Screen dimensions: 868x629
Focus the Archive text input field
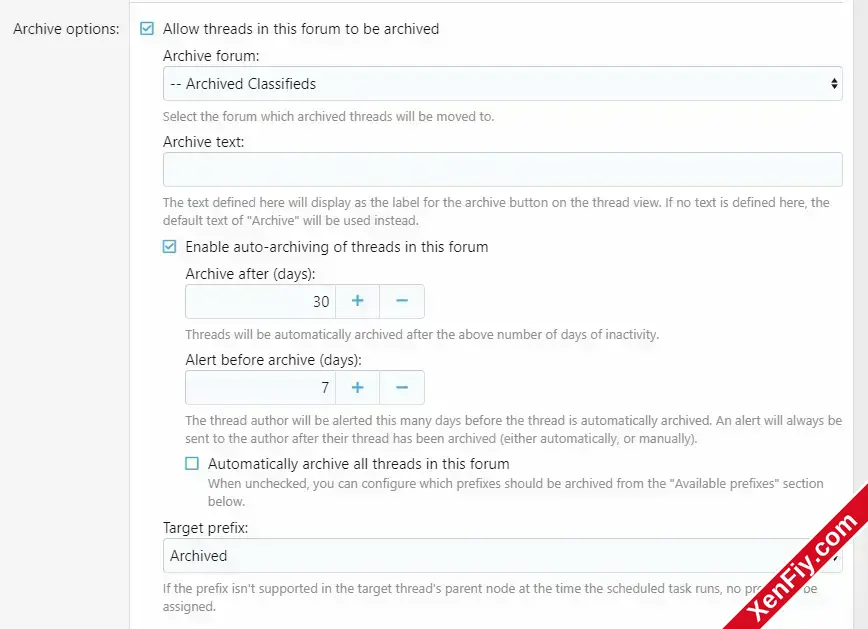point(503,169)
